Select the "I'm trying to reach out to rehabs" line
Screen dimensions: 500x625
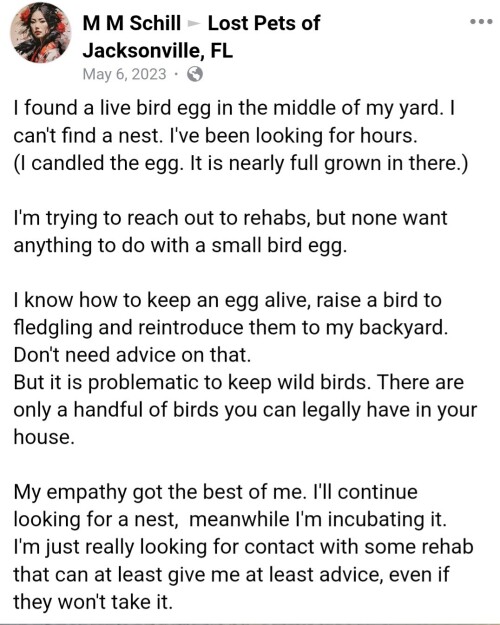pos(230,218)
